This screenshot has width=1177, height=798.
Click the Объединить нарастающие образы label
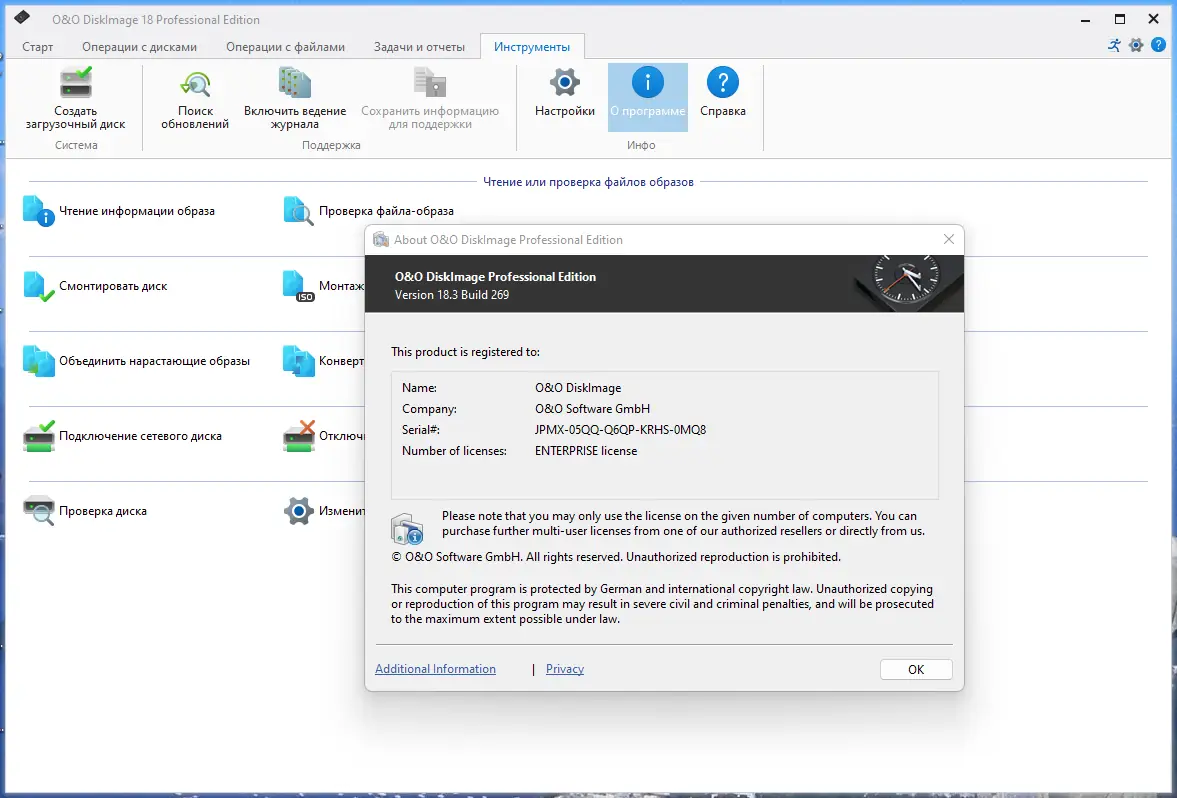(x=155, y=361)
